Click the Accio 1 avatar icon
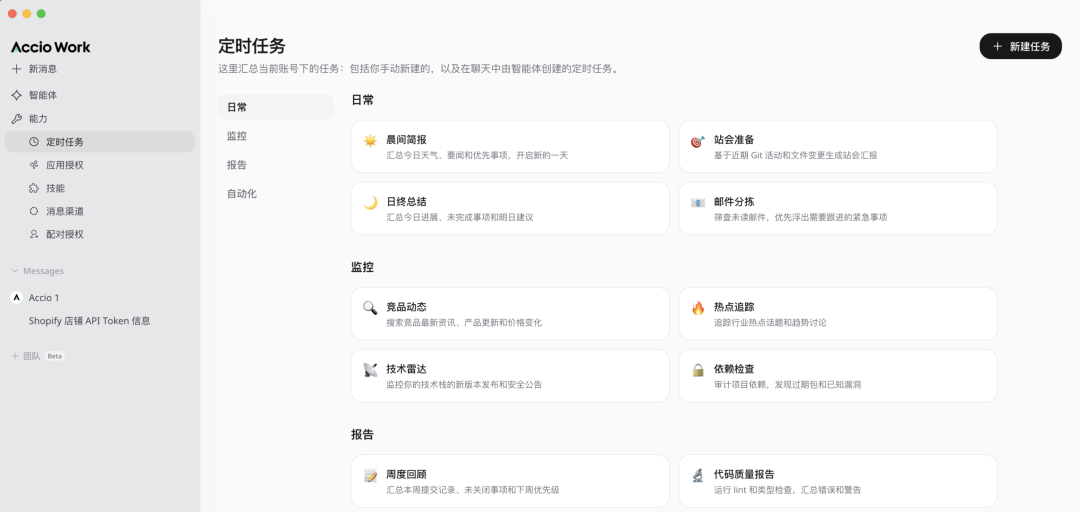1080x512 pixels. coord(16,298)
